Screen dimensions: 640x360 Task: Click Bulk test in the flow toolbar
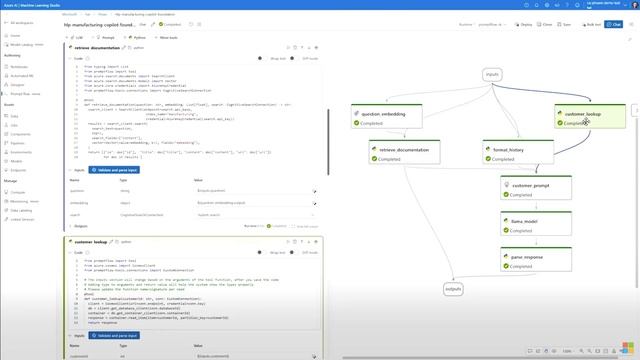pyautogui.click(x=591, y=24)
